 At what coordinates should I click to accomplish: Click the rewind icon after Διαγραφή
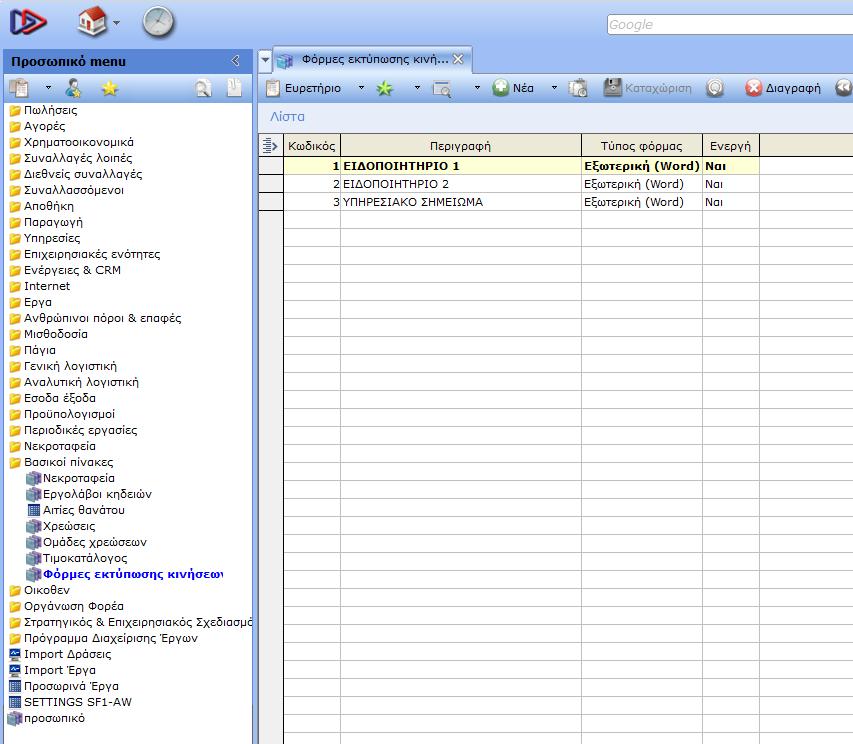(844, 88)
